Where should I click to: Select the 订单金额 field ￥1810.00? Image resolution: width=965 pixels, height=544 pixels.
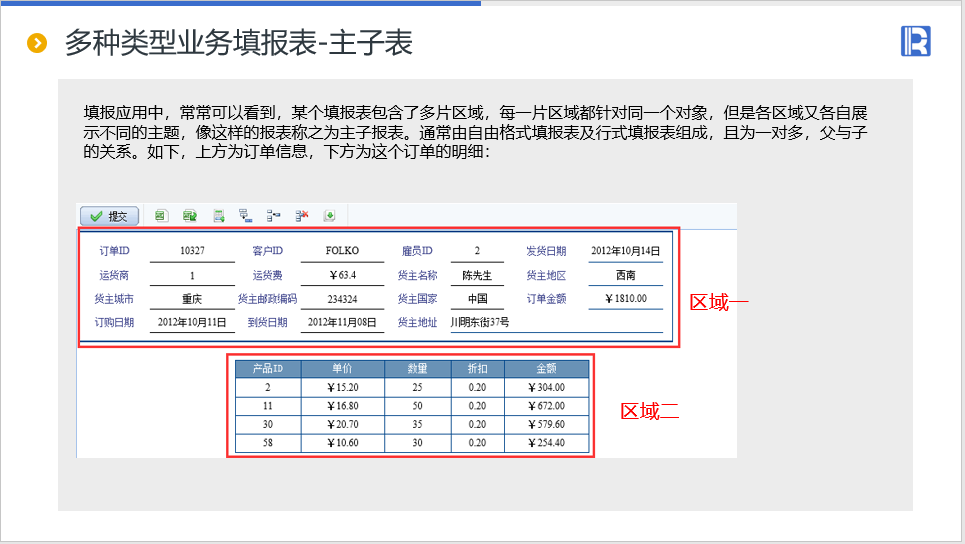(x=625, y=298)
